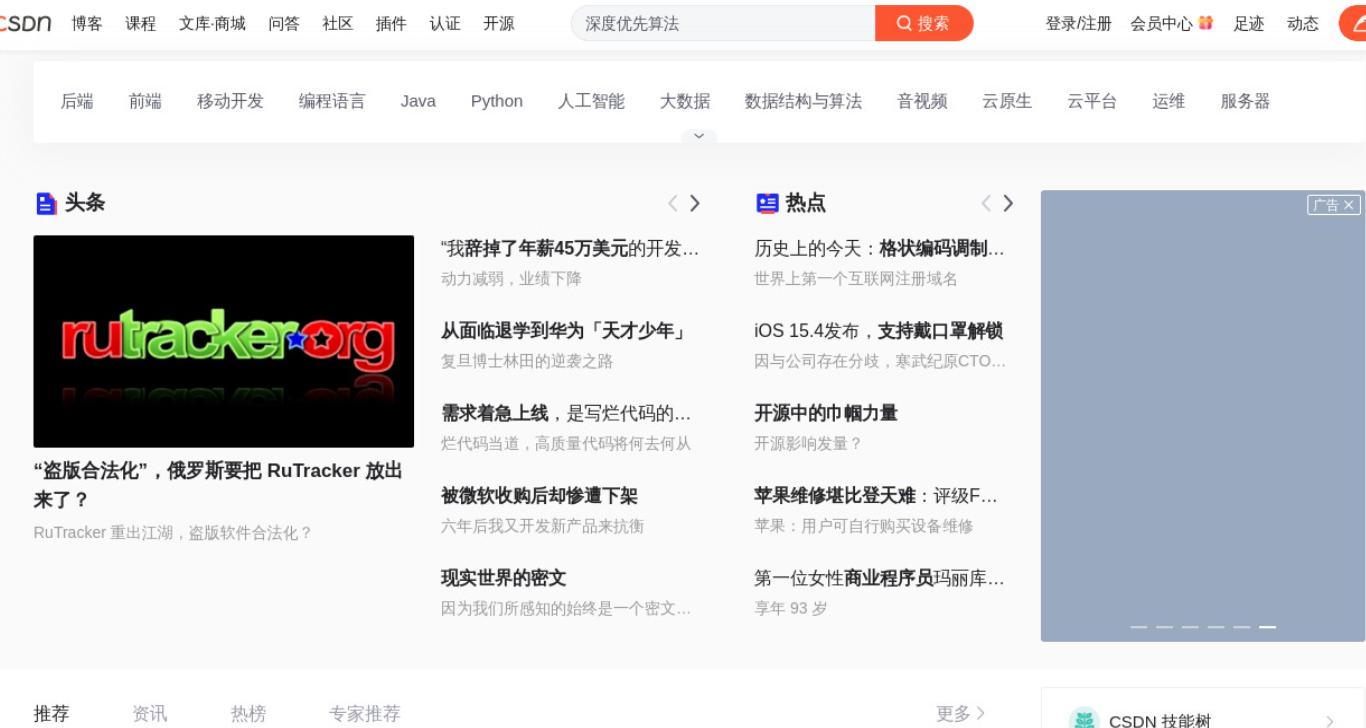The height and width of the screenshot is (728, 1366).
Task: Select 音视频 category
Action: pos(922,101)
